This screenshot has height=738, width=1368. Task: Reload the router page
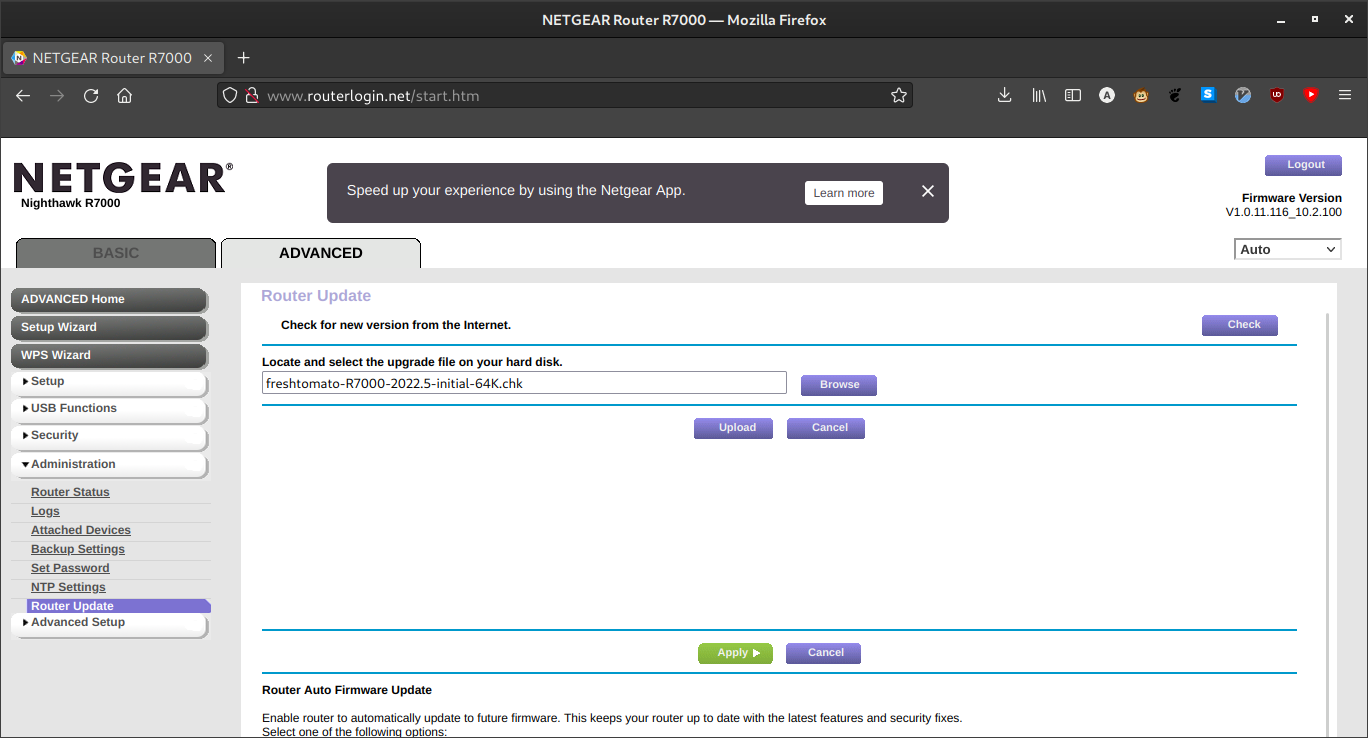pos(91,95)
